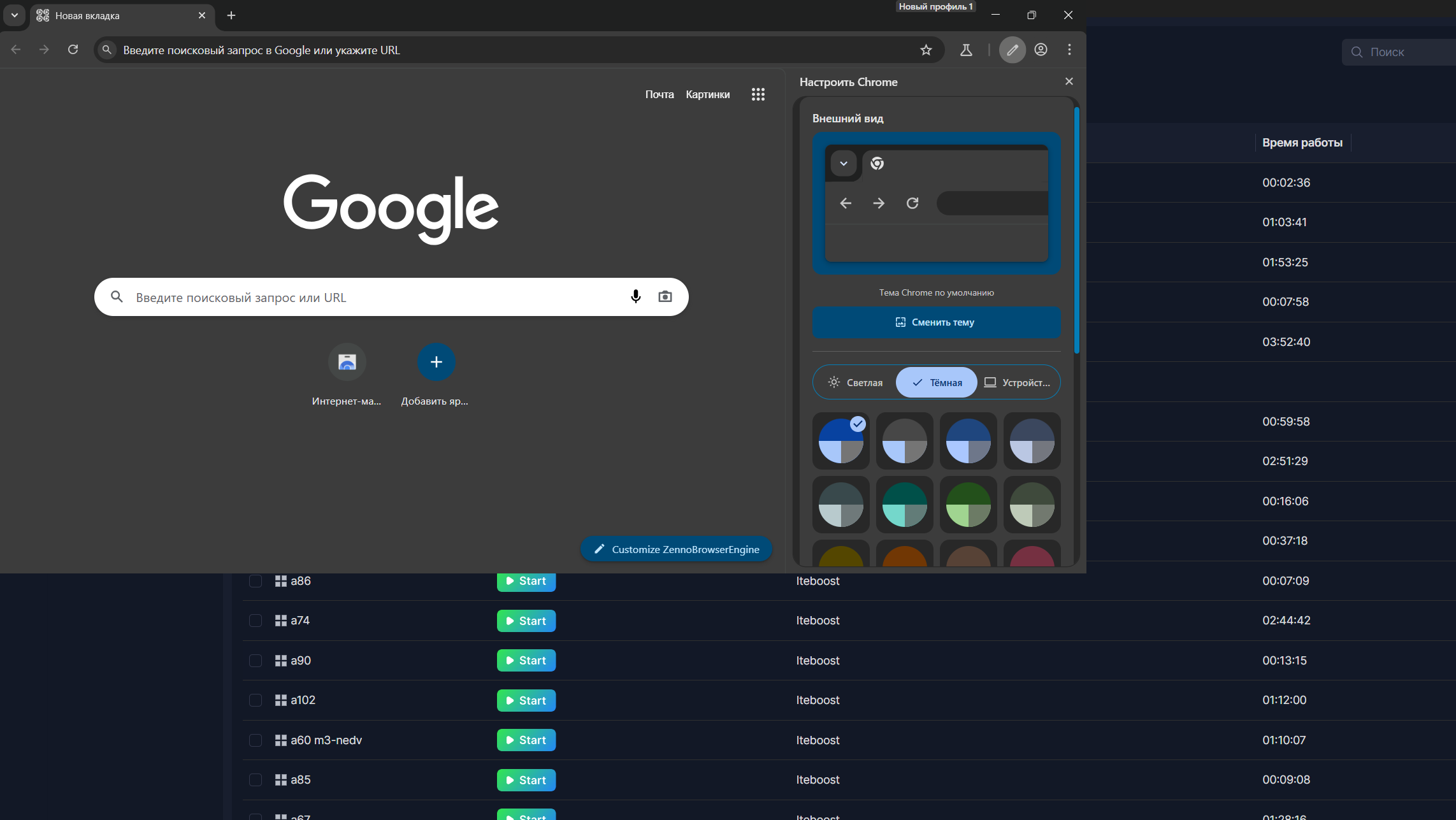Click the Поиск search field in background window

(1399, 52)
